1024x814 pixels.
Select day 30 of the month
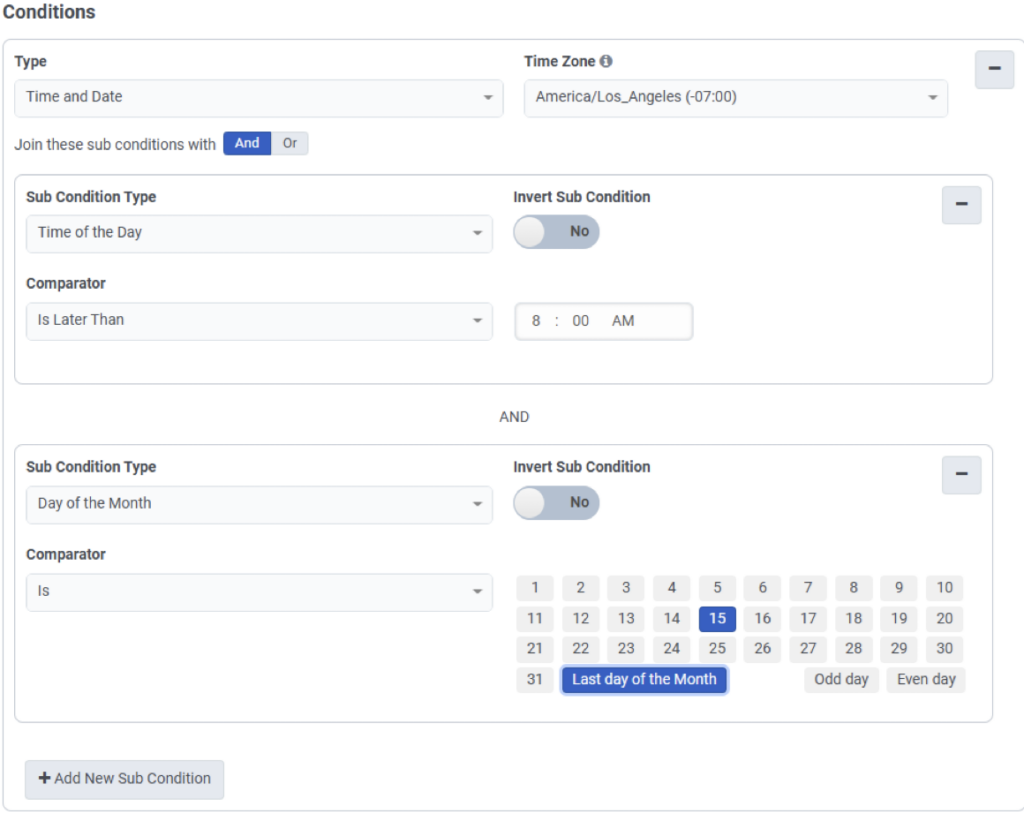(x=944, y=649)
